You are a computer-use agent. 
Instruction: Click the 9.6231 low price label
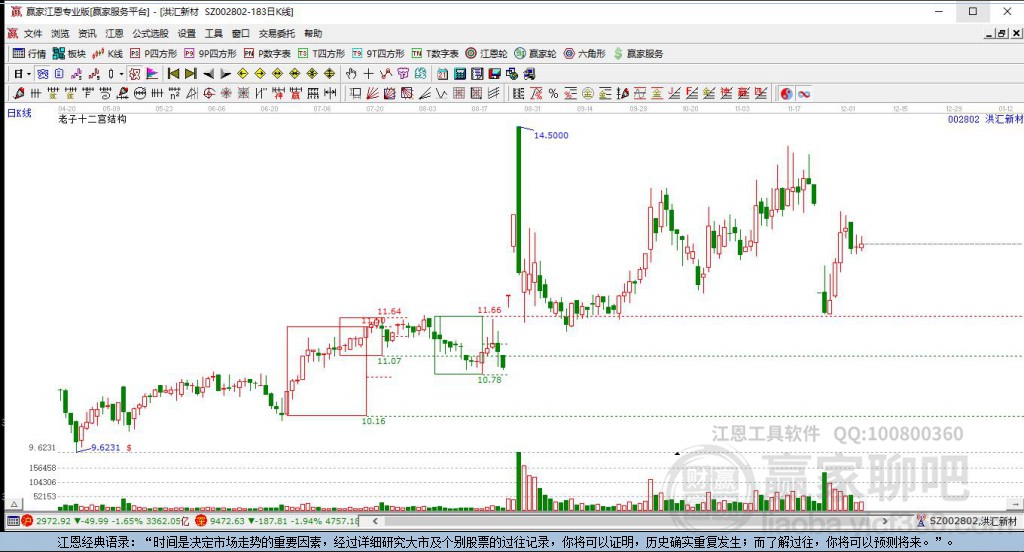[105, 447]
